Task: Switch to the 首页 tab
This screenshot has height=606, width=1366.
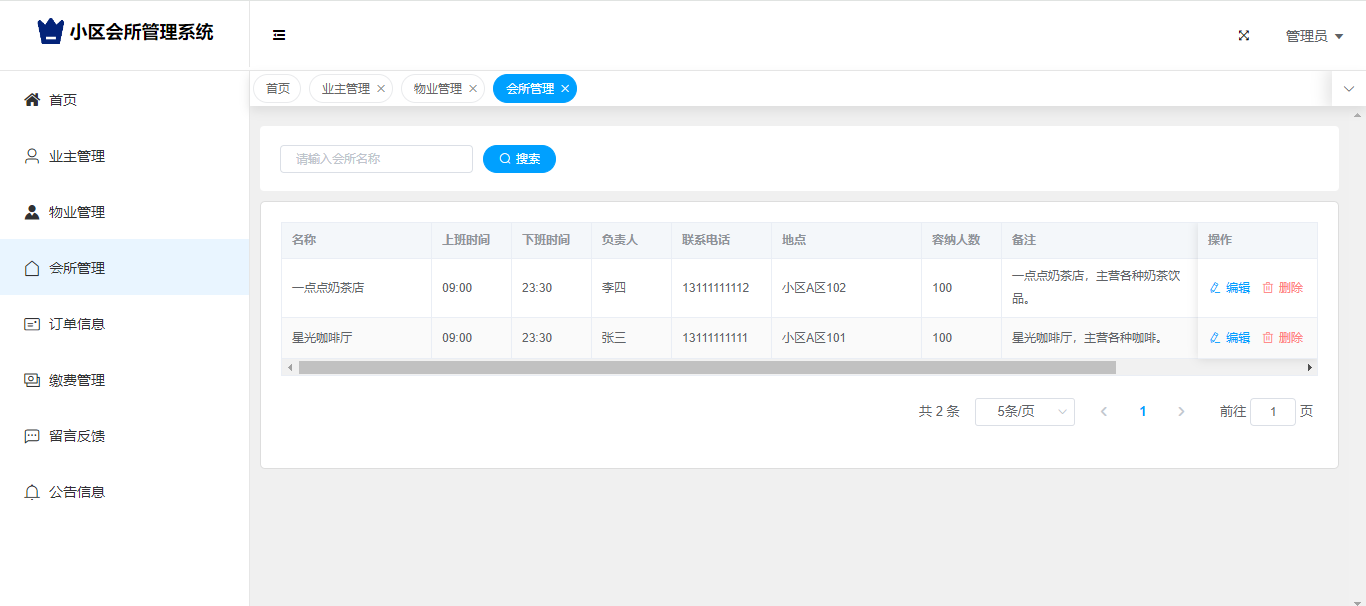Action: click(277, 89)
